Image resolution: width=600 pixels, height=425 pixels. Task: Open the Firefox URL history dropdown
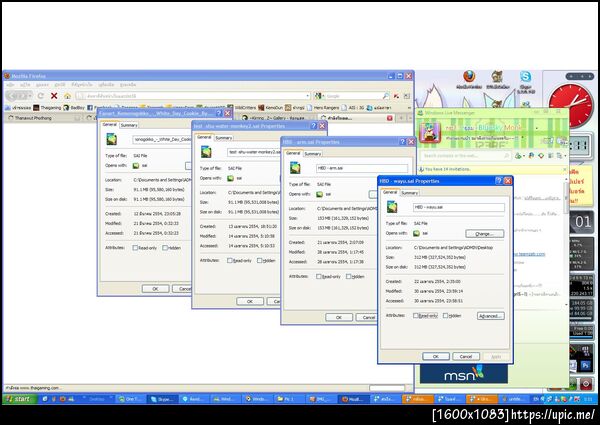[308, 96]
